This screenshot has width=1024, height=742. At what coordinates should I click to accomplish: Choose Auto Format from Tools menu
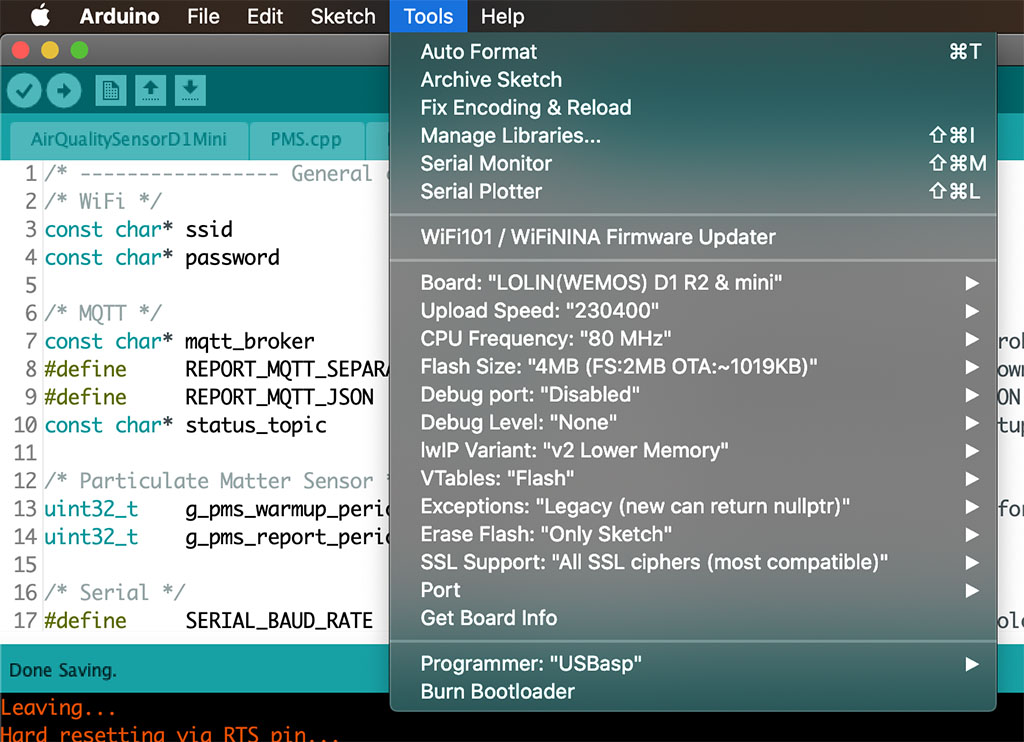(x=693, y=52)
